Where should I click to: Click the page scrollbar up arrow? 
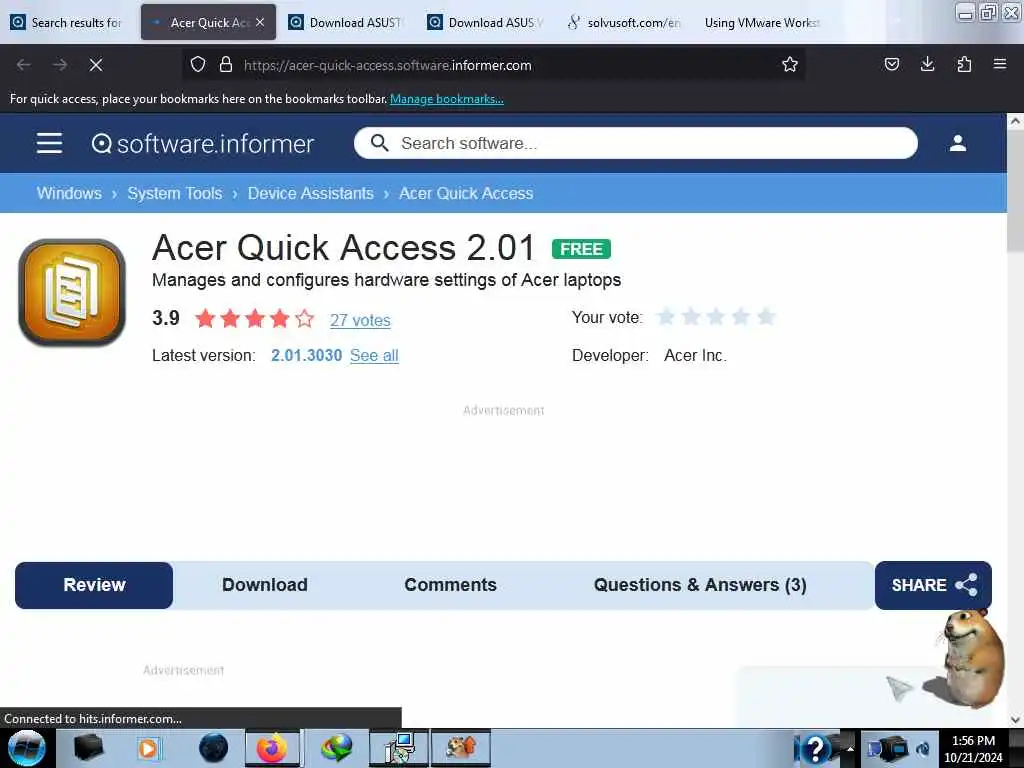(x=1015, y=121)
